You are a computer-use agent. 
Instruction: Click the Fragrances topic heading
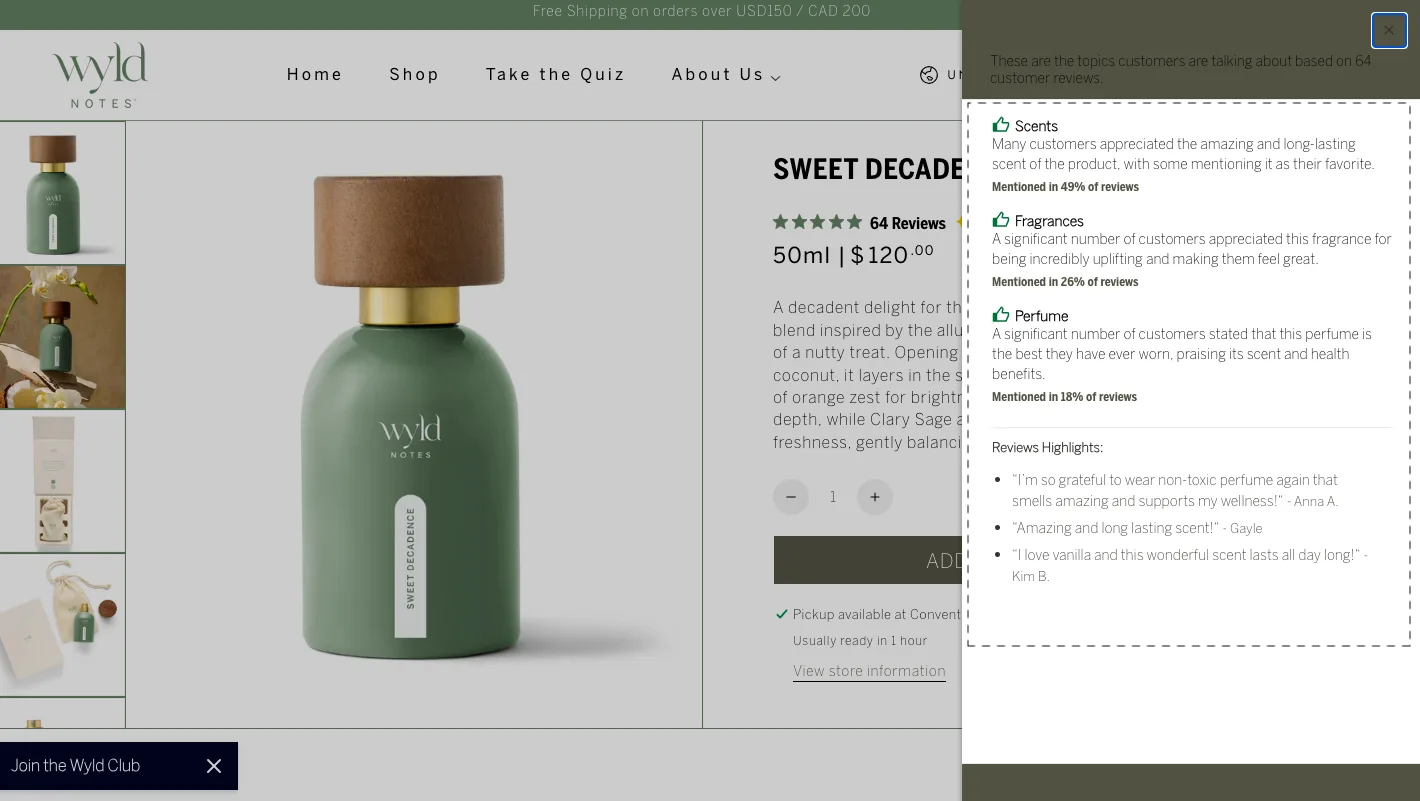(x=1049, y=221)
